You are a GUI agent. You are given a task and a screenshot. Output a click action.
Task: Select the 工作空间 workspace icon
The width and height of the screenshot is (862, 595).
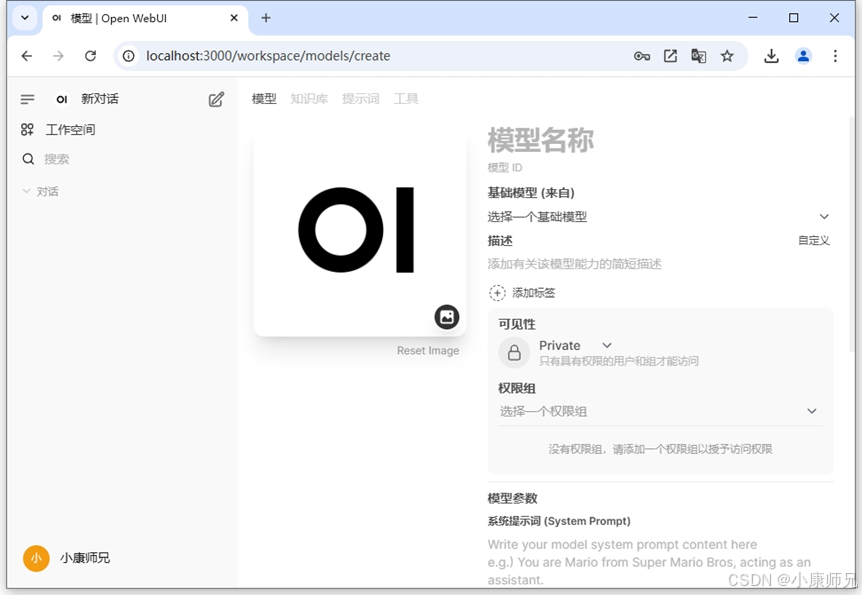(28, 129)
